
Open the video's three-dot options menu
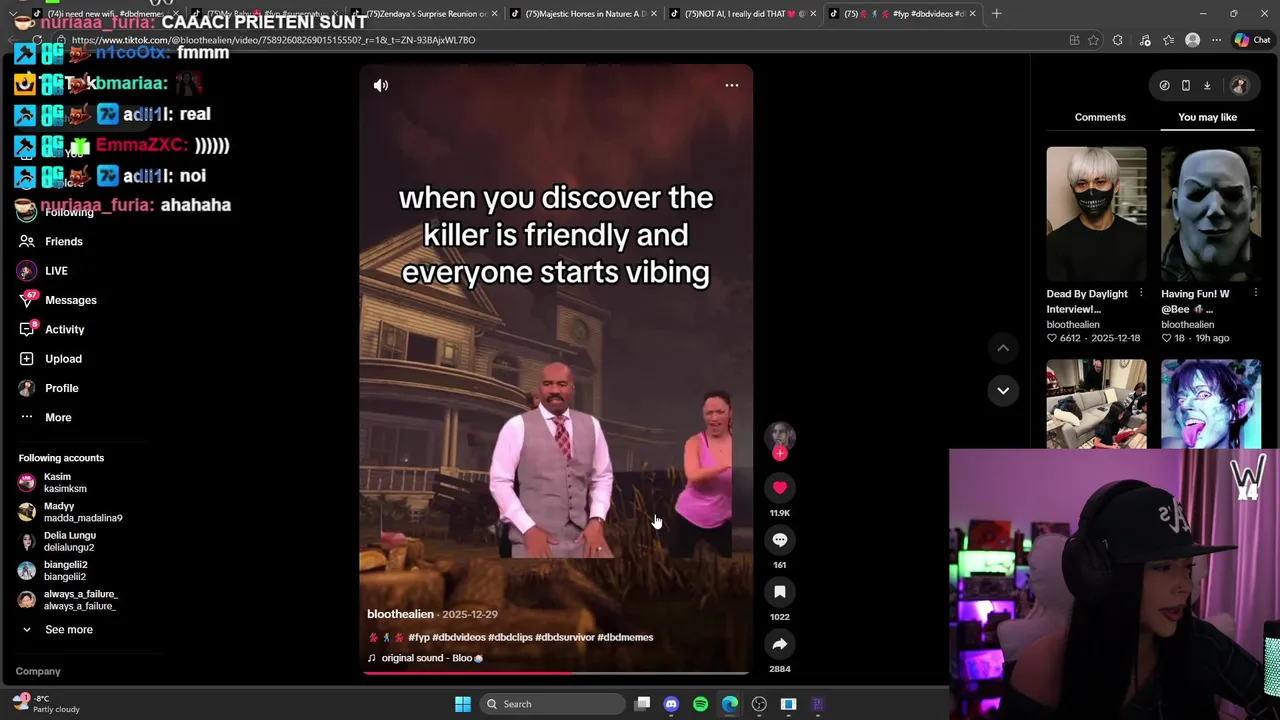click(x=732, y=86)
